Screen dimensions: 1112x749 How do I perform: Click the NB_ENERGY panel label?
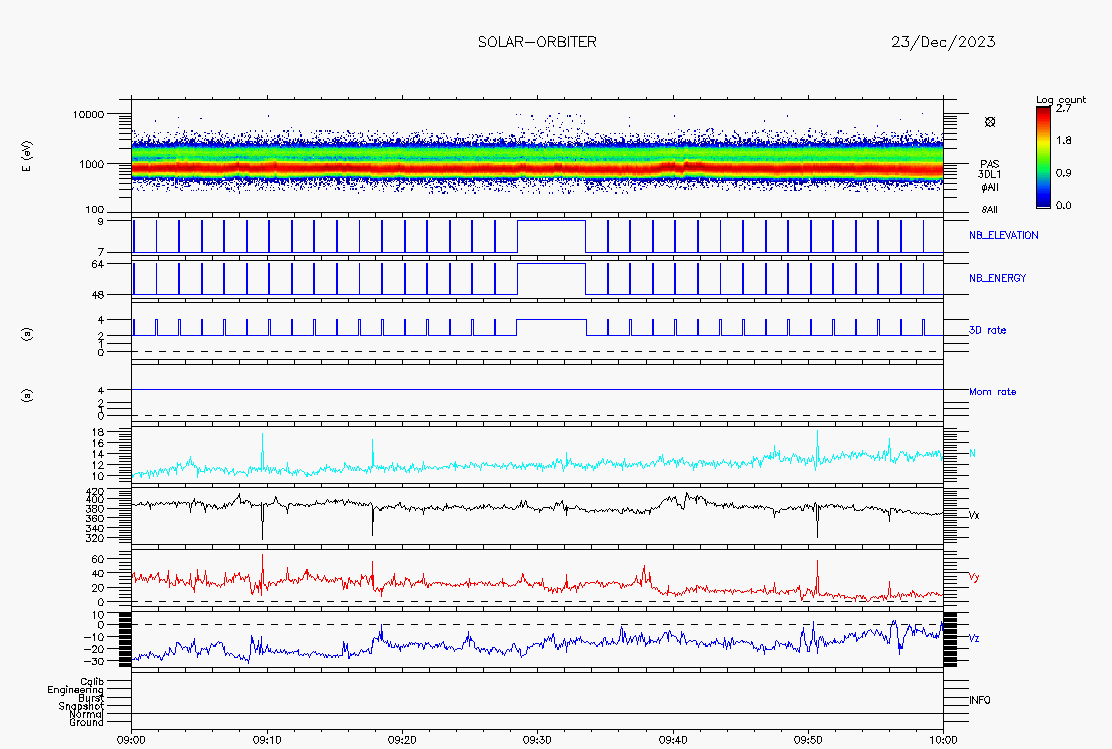tap(997, 278)
